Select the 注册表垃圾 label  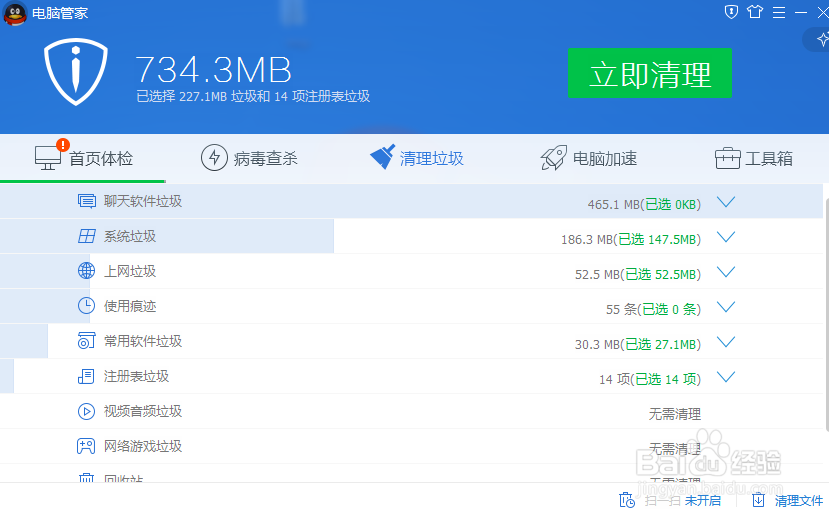point(136,376)
